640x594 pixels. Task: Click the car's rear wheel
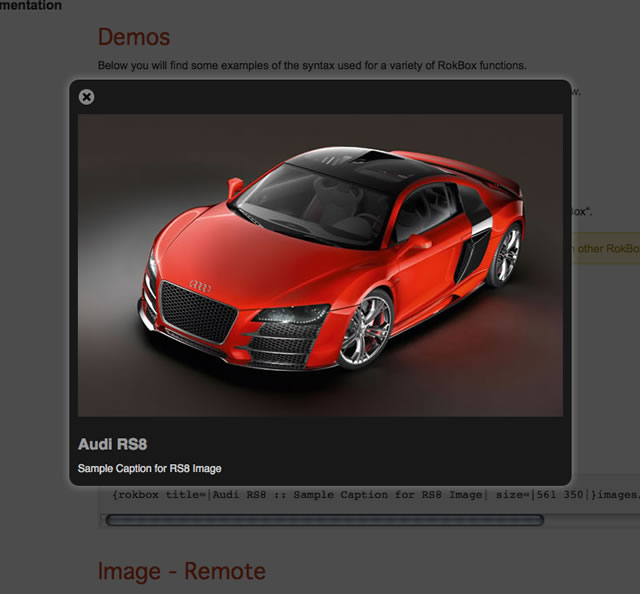pos(507,254)
